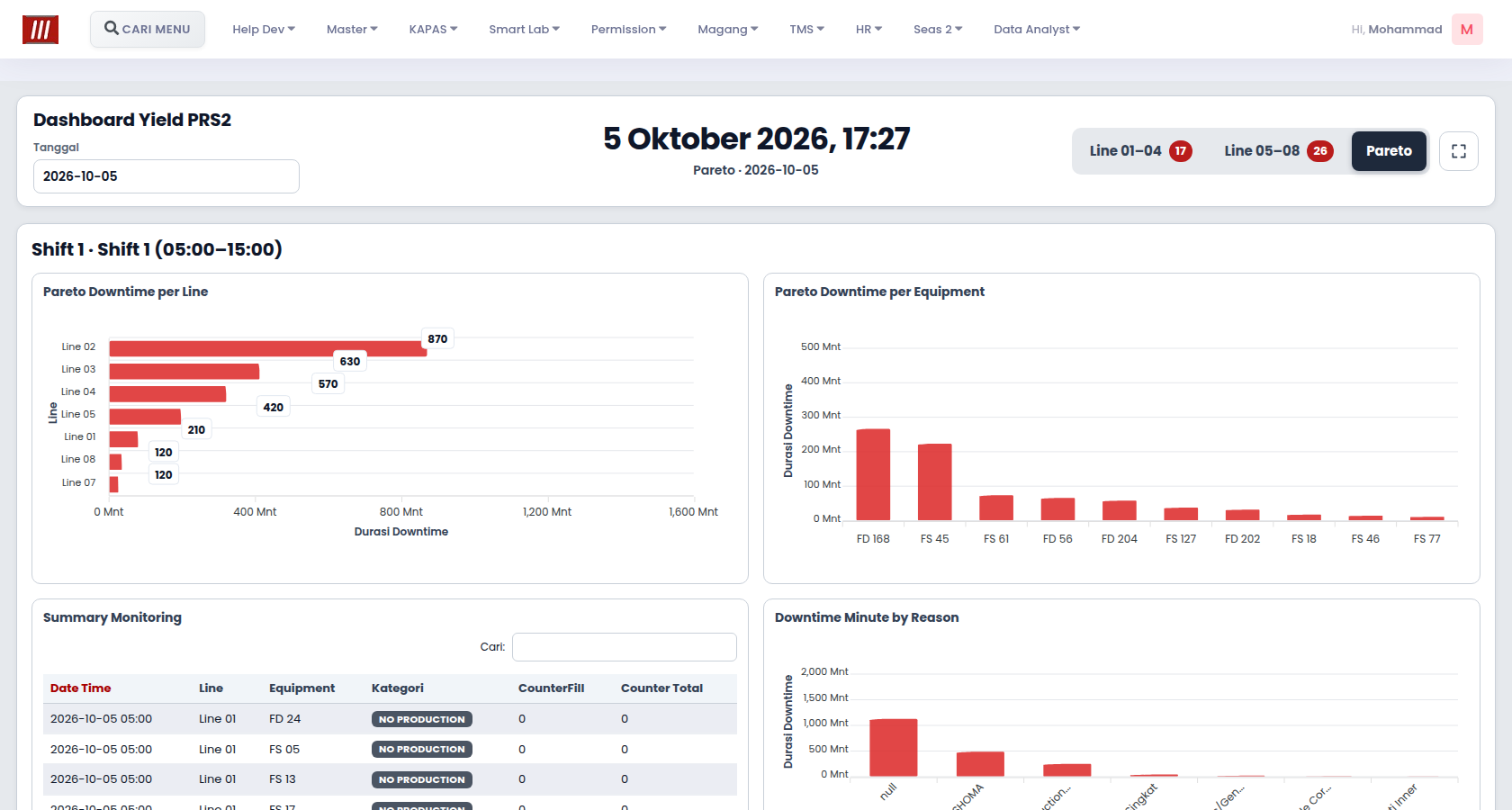Click the red 17 badge count
The image size is (1512, 810).
(x=1181, y=151)
